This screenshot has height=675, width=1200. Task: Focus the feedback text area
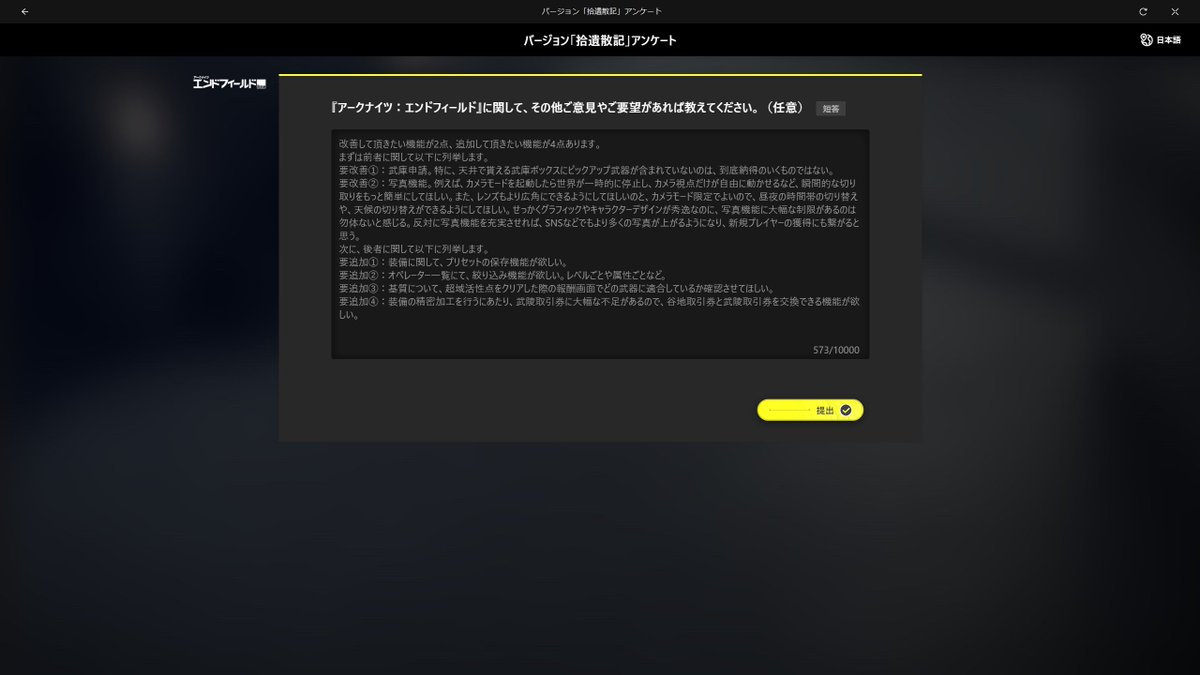600,244
